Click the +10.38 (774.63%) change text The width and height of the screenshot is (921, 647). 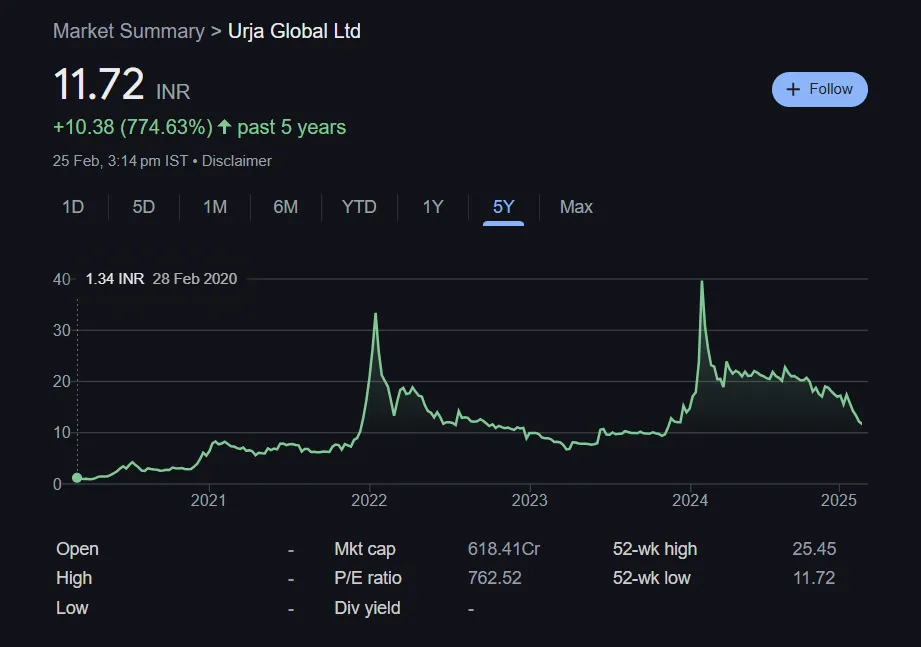[133, 127]
